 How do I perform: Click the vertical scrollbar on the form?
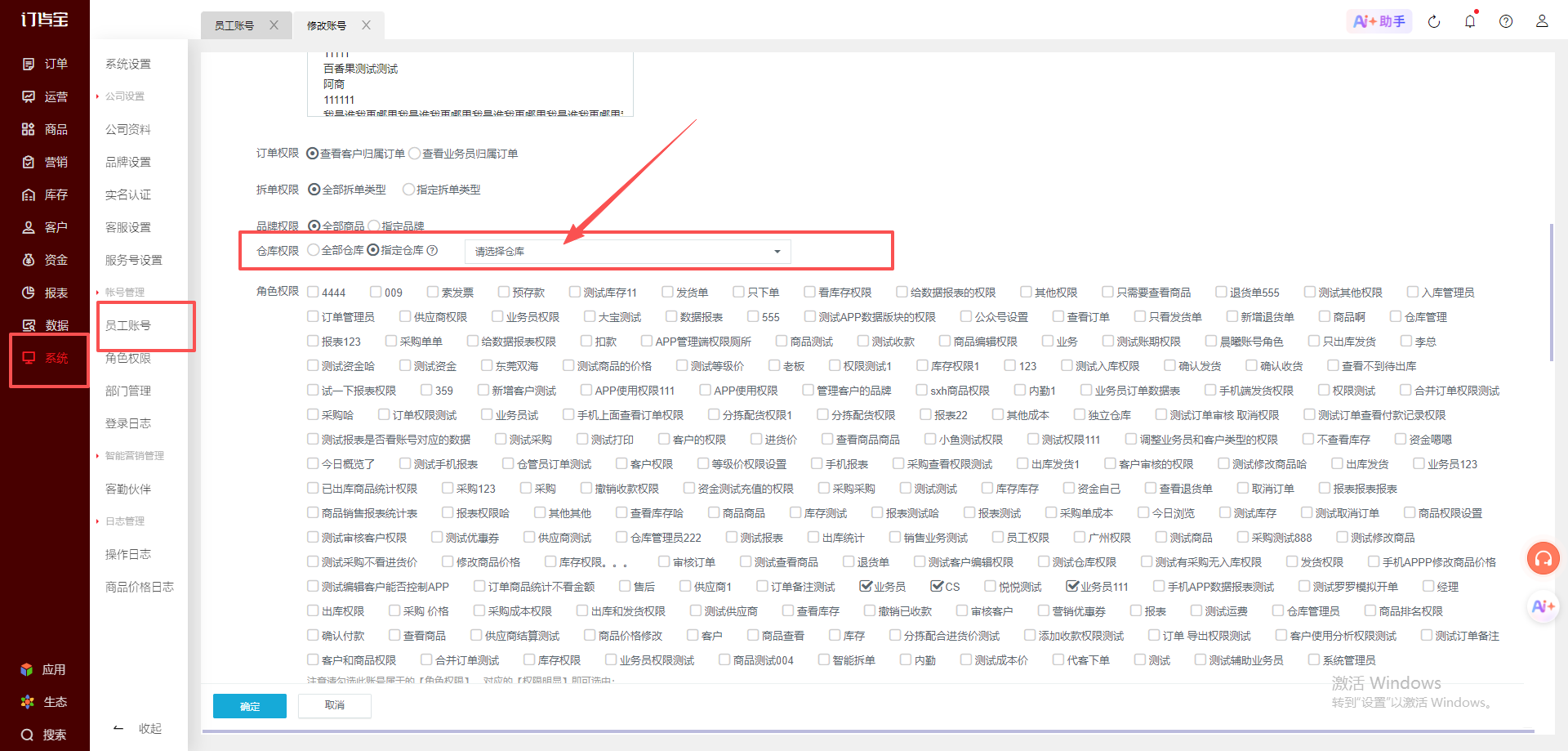(1552, 292)
